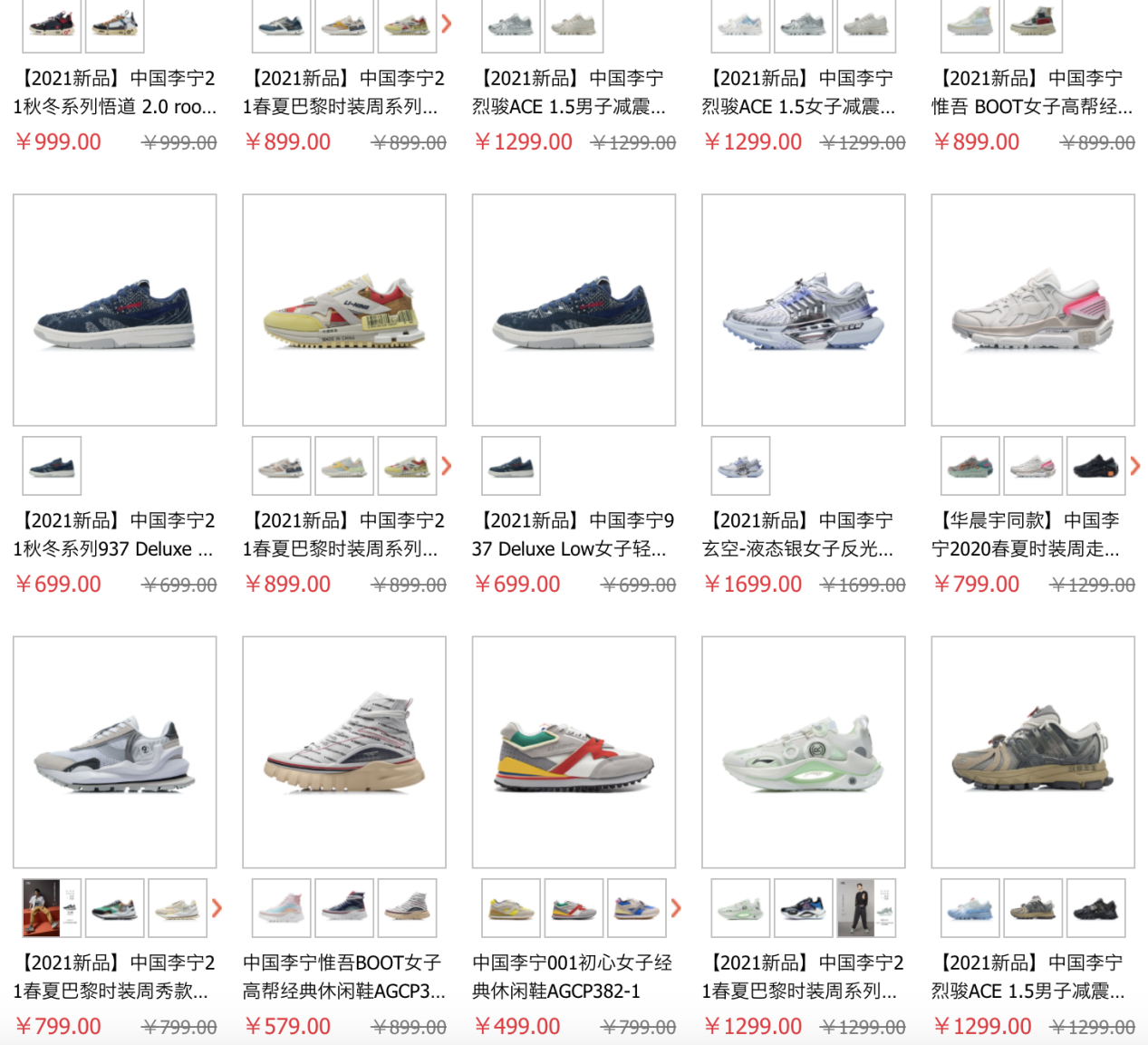This screenshot has width=1148, height=1045.
Task: Select the model photo thumbnail under the white runner
Action: point(52,908)
